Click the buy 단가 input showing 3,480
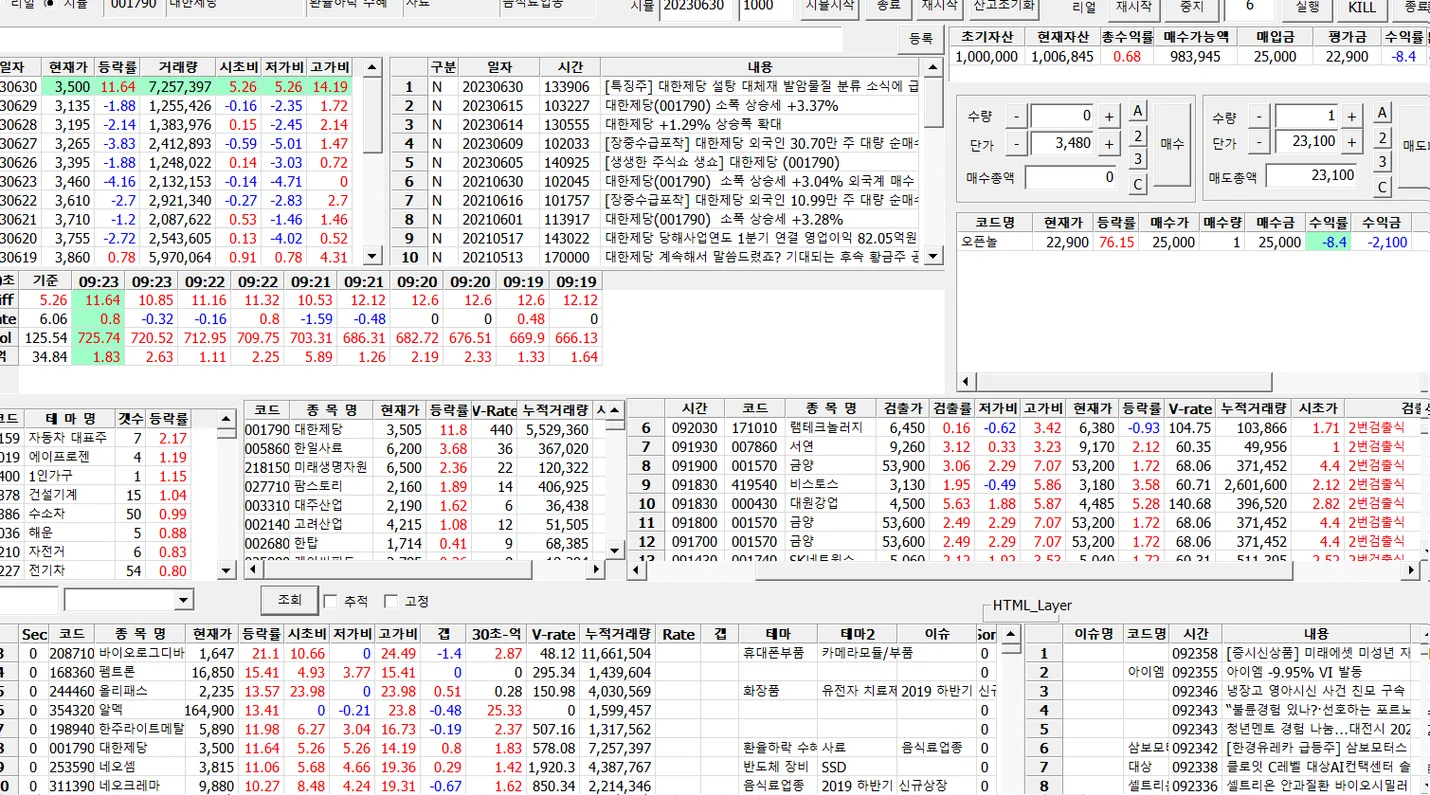 [1061, 144]
